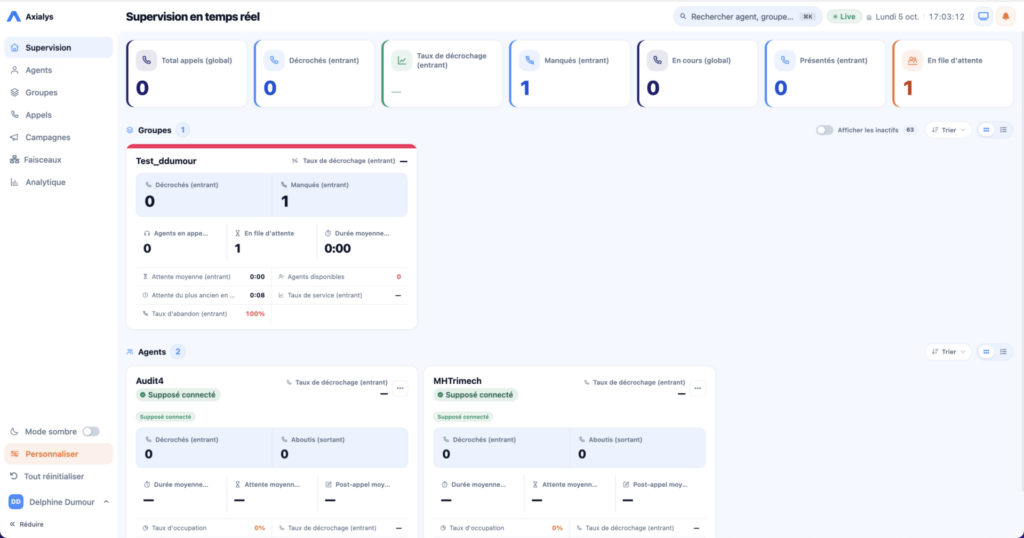Click the Présentés (entrant) phone icon
The height and width of the screenshot is (538, 1024).
pos(785,60)
